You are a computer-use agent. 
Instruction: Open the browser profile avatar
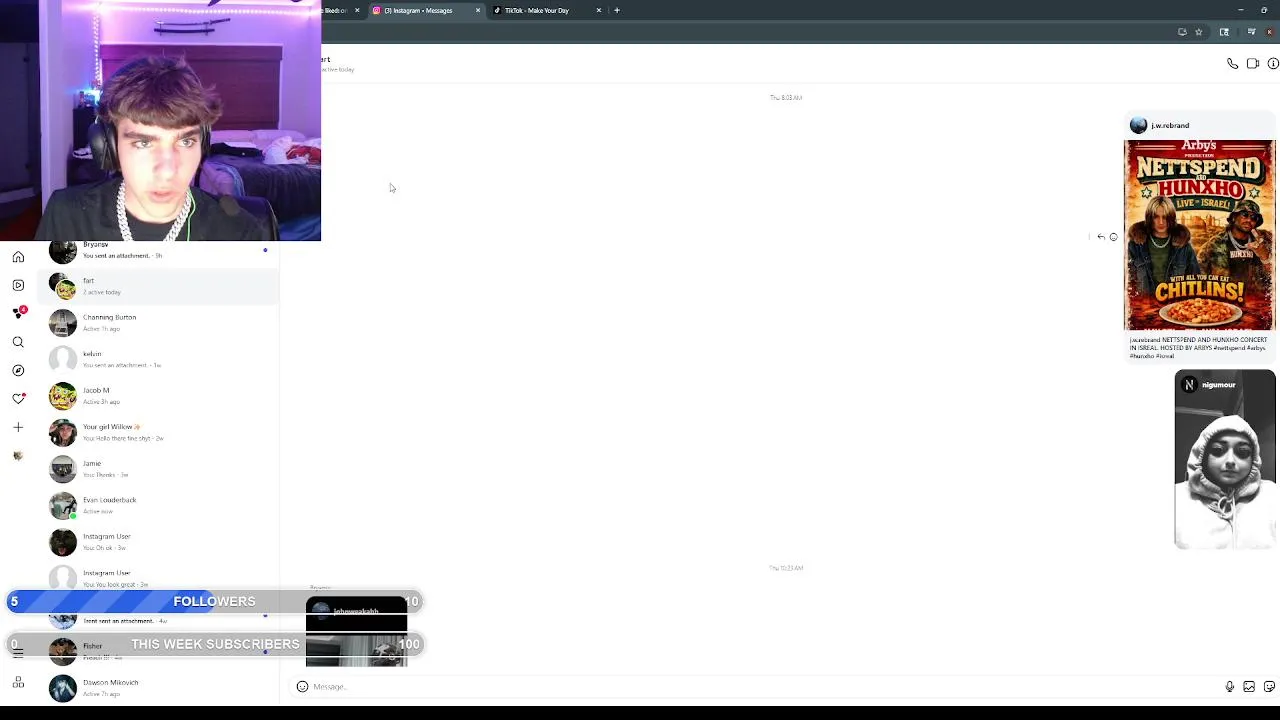point(1270,32)
